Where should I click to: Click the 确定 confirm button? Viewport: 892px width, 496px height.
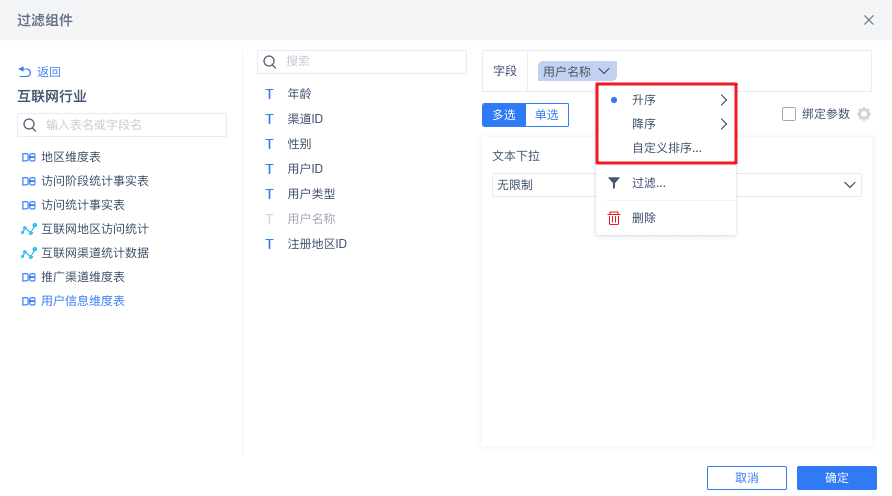pos(837,478)
